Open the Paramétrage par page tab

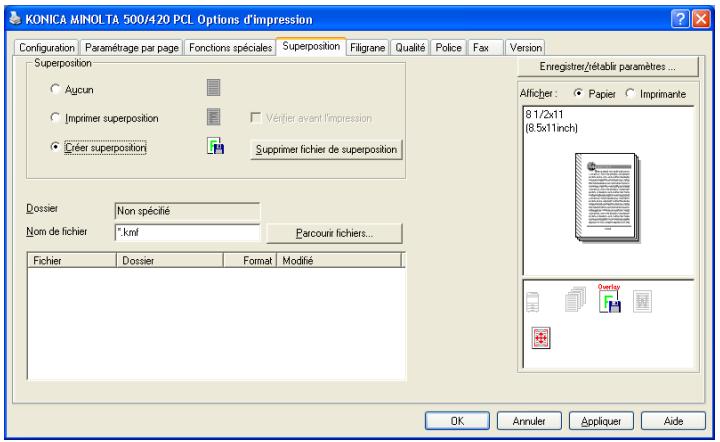point(132,48)
